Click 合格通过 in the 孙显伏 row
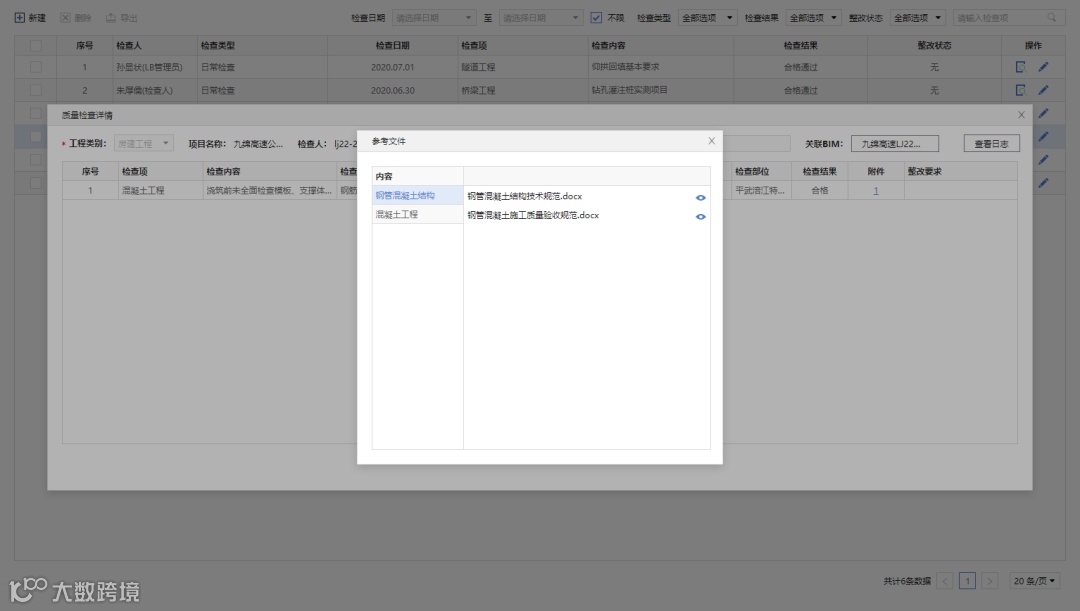Viewport: 1080px width, 611px height. point(800,68)
